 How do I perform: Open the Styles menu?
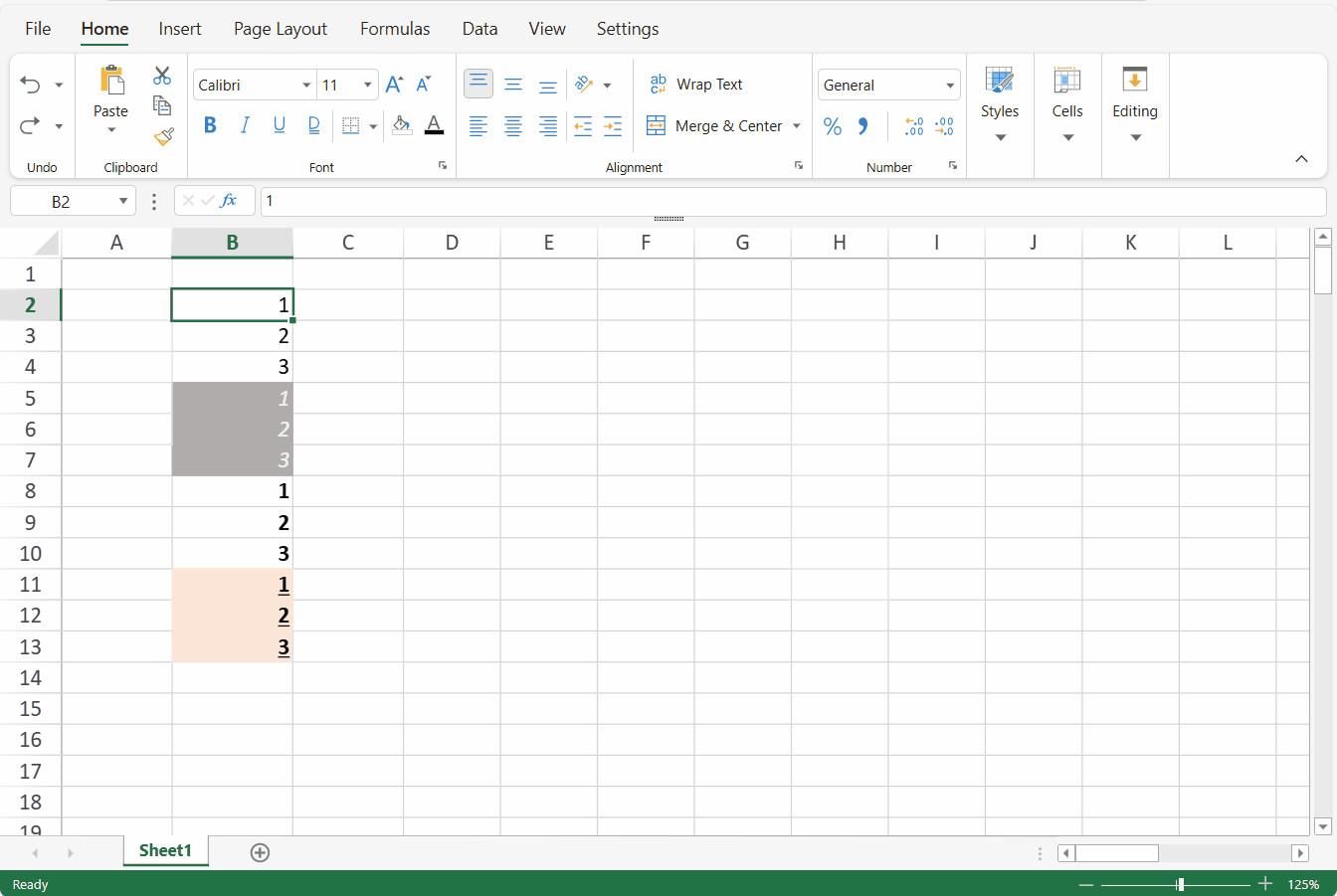(x=1000, y=104)
